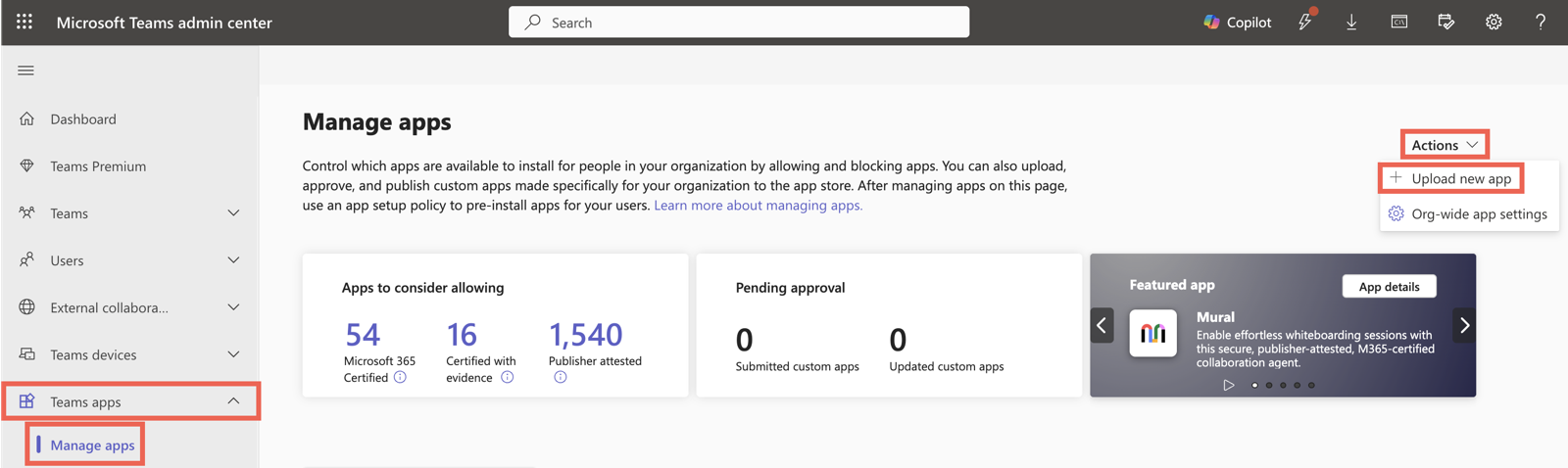The image size is (1568, 468).
Task: Open the settings gear icon
Action: coord(1494,22)
